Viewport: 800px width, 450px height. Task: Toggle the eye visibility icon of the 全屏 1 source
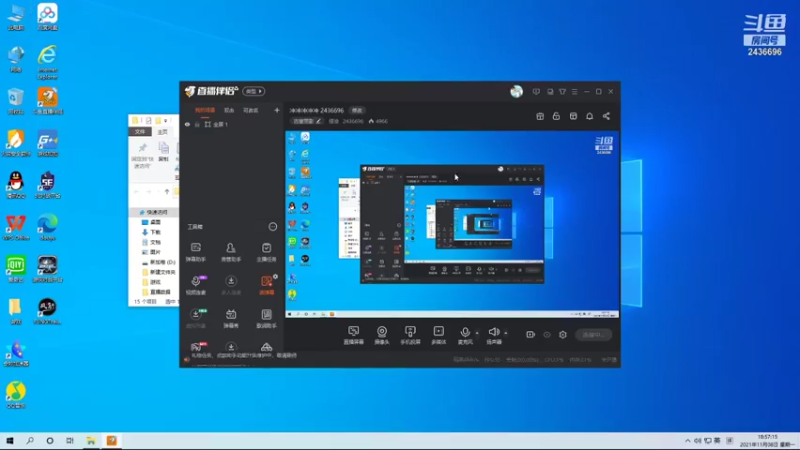187,124
